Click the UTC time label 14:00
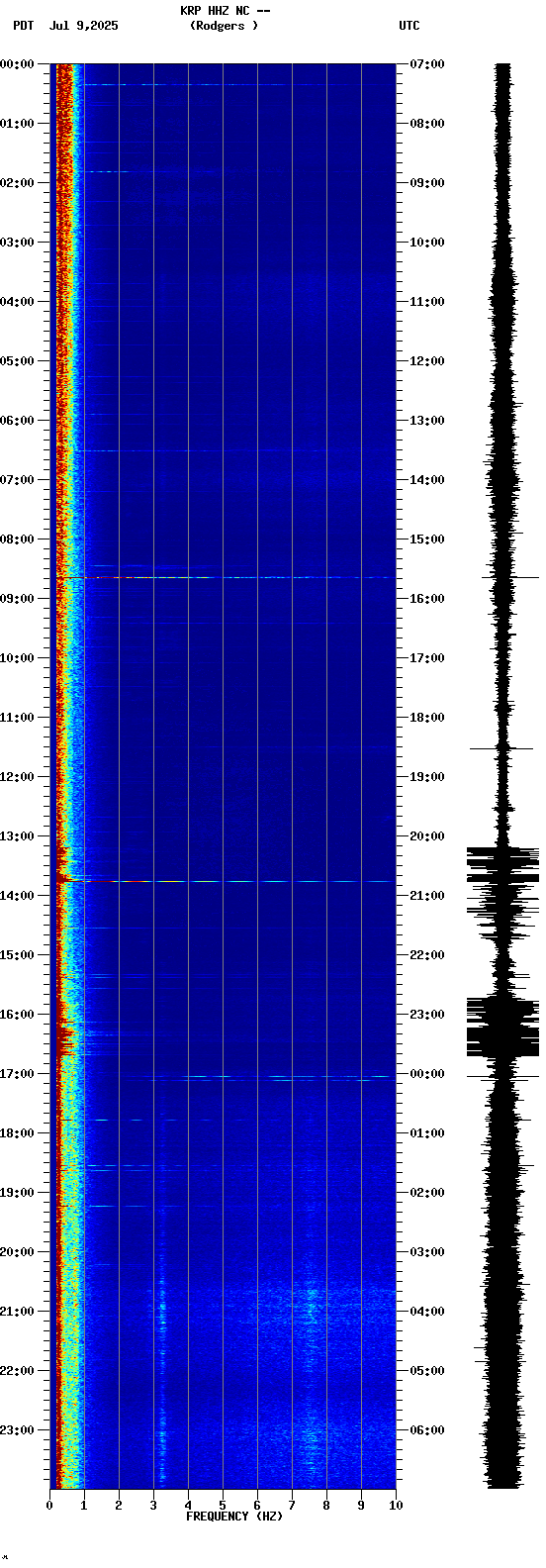546x1568 pixels. tap(427, 480)
